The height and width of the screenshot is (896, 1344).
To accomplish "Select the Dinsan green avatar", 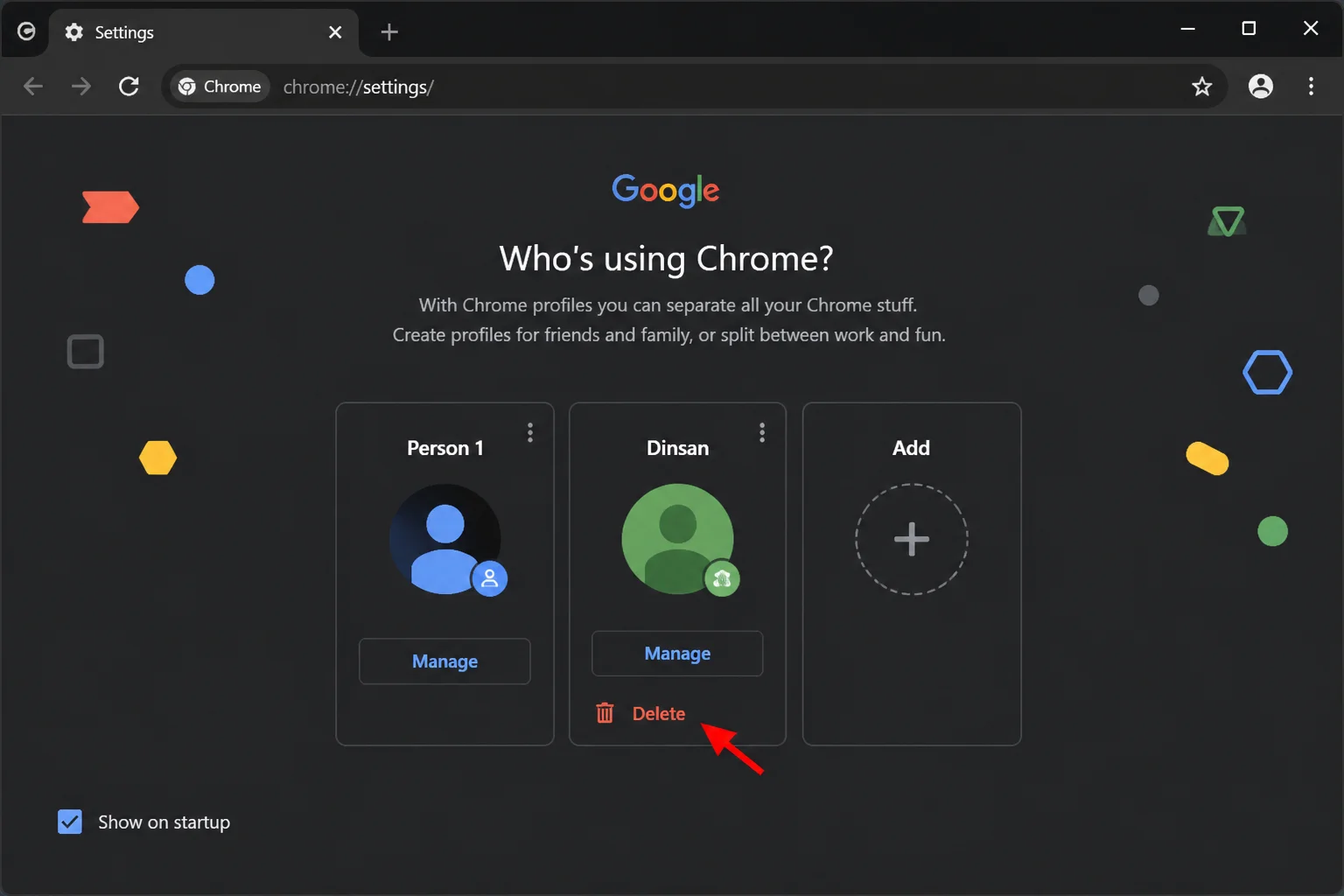I will (x=677, y=539).
